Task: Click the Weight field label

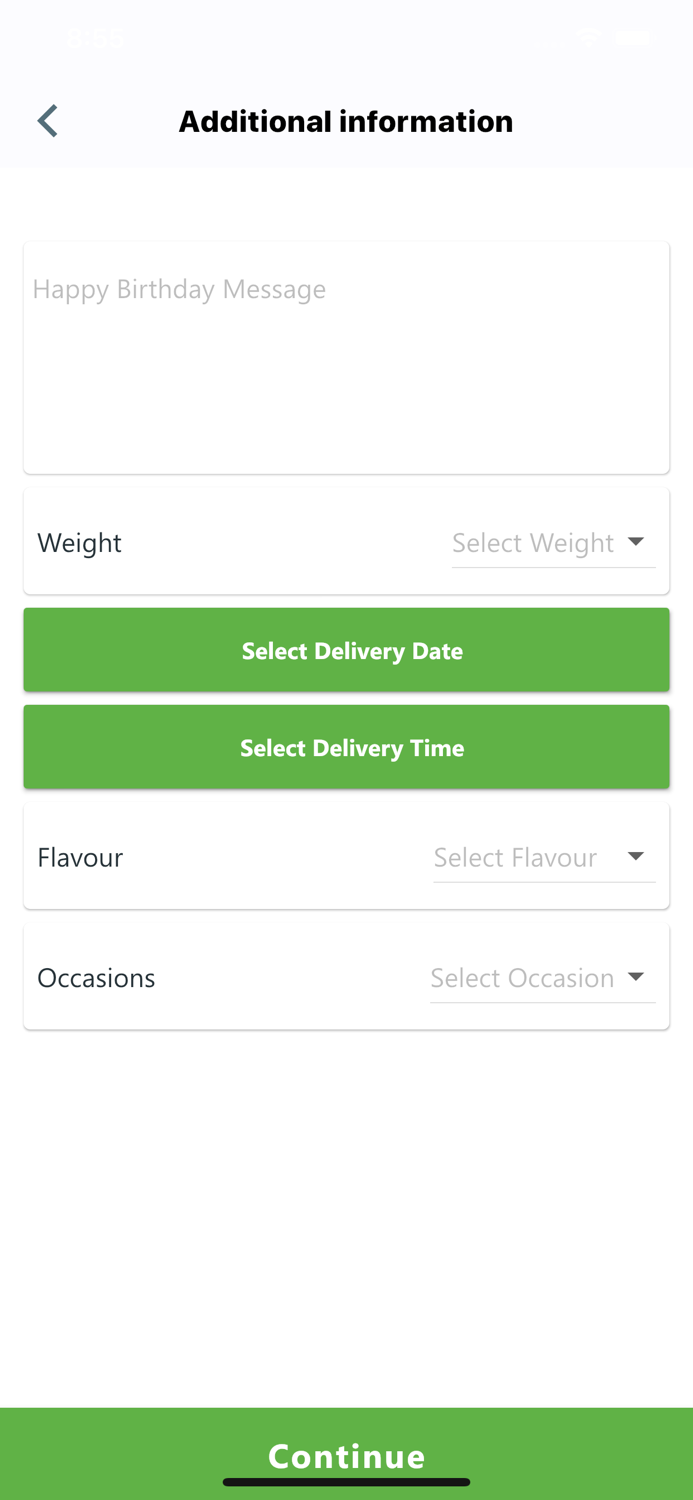Action: 80,543
